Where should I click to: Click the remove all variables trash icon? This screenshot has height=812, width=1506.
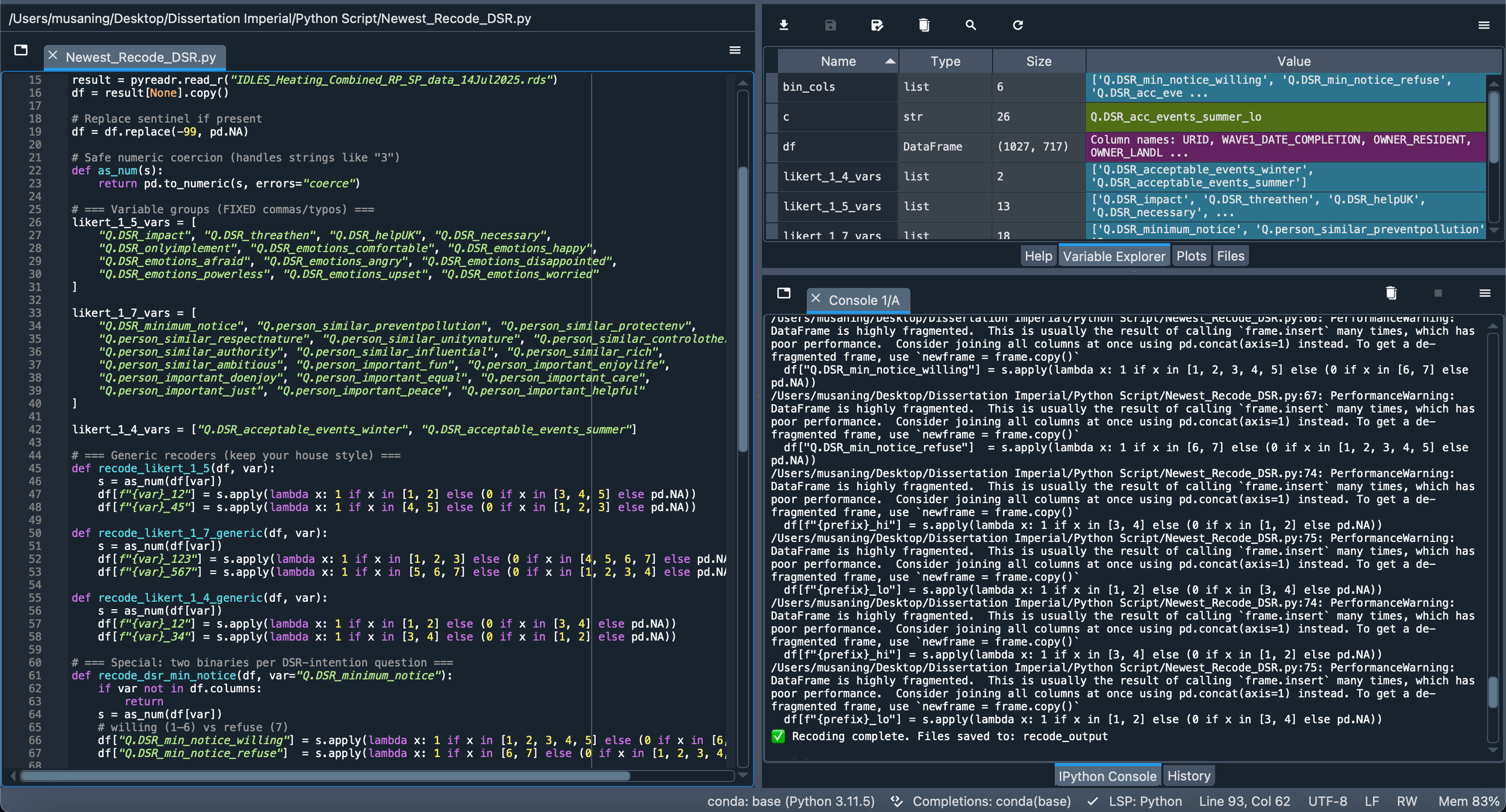pyautogui.click(x=924, y=25)
